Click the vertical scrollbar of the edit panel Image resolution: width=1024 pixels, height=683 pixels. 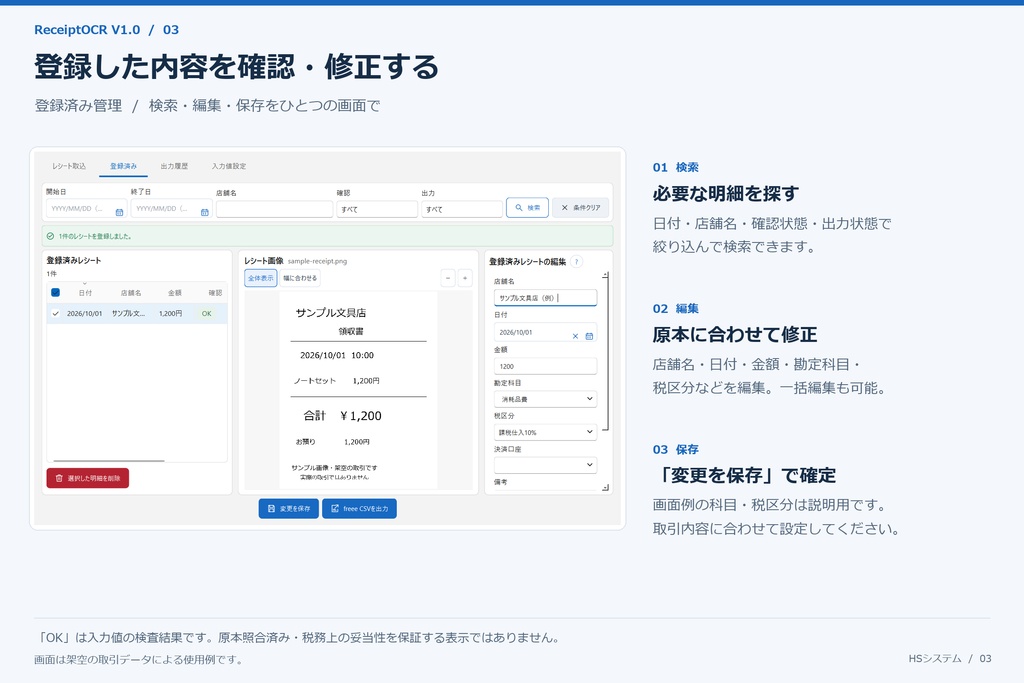[606, 353]
